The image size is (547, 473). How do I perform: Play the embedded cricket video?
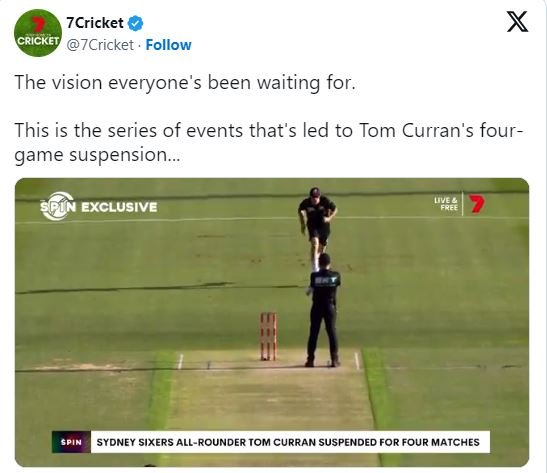tap(272, 322)
